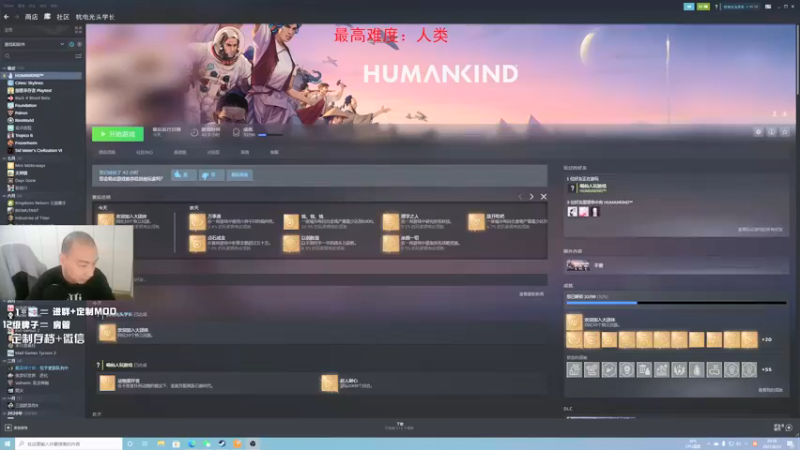Collapse the 最近 recent games group
The width and height of the screenshot is (800, 450).
[x=4, y=68]
